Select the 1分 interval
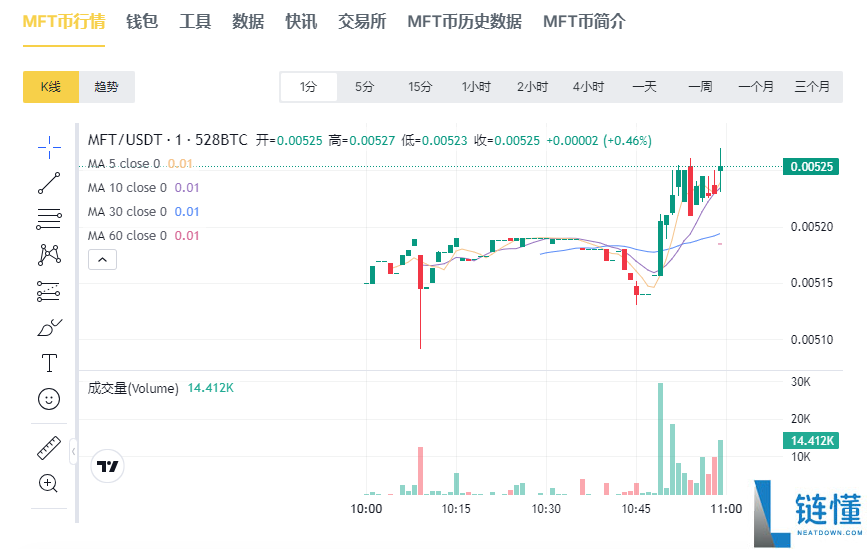This screenshot has height=549, width=867. click(x=309, y=87)
